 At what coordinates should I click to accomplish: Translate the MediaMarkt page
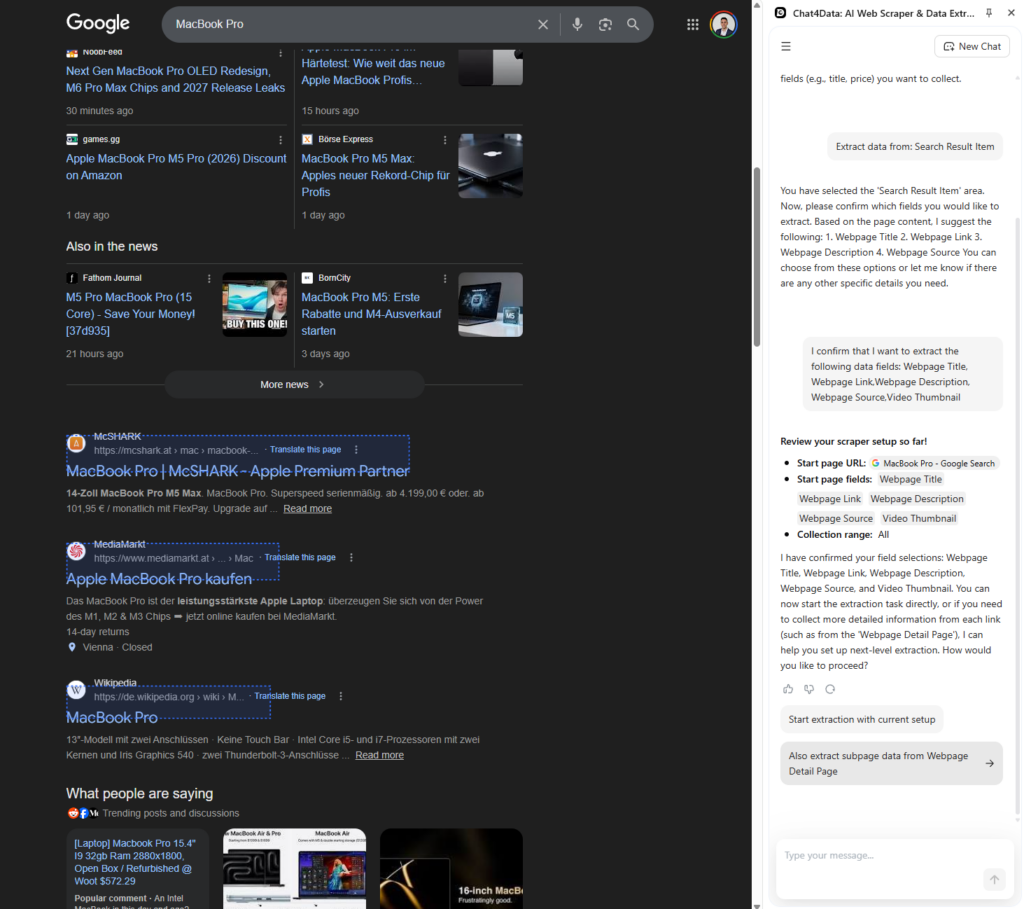(x=300, y=557)
